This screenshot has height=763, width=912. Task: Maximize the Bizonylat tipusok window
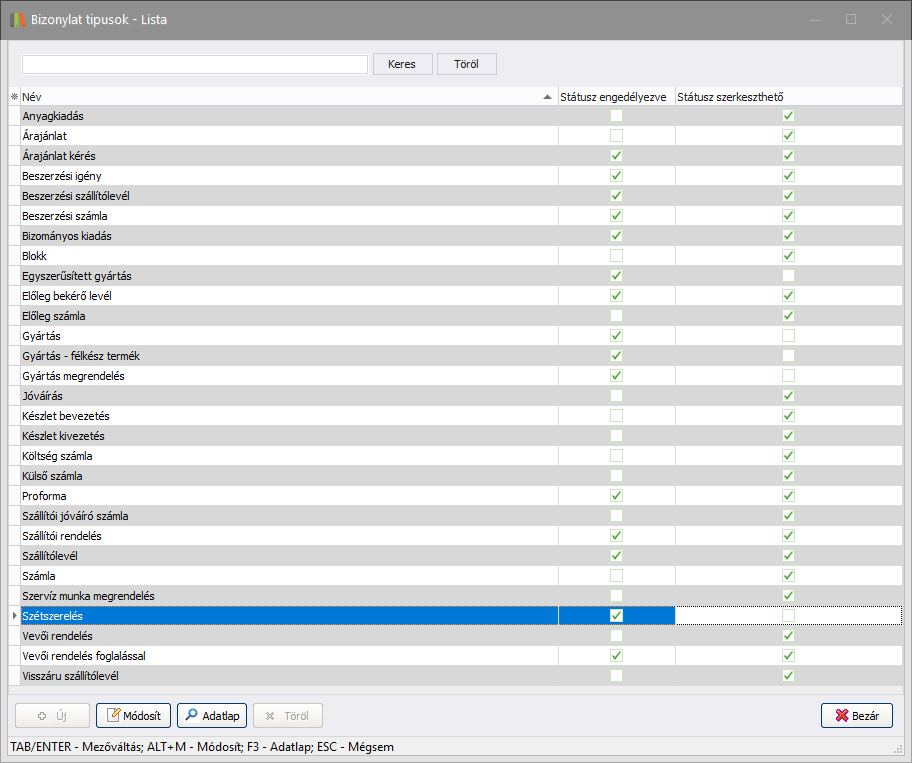pos(851,19)
